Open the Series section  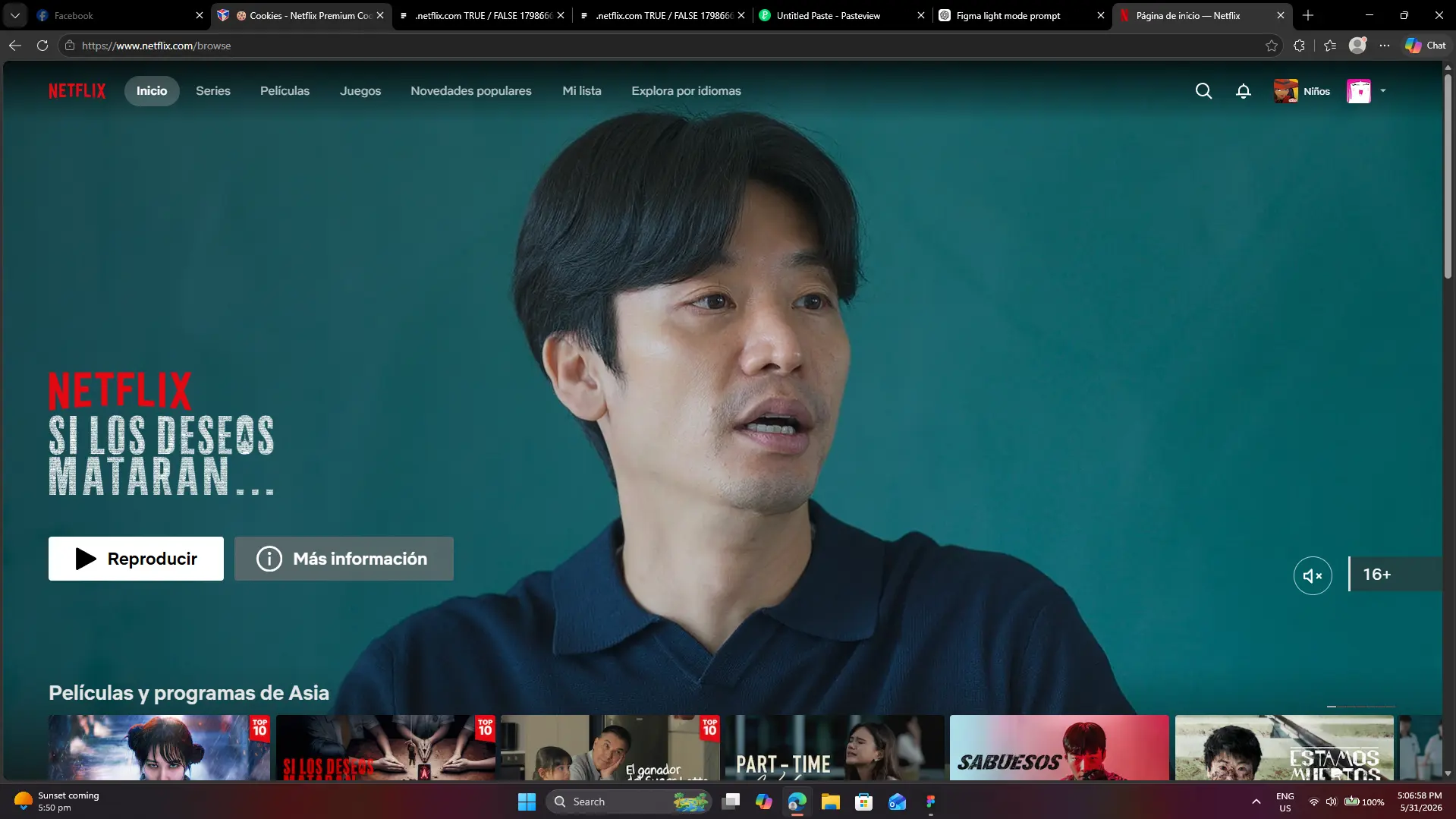coord(213,91)
